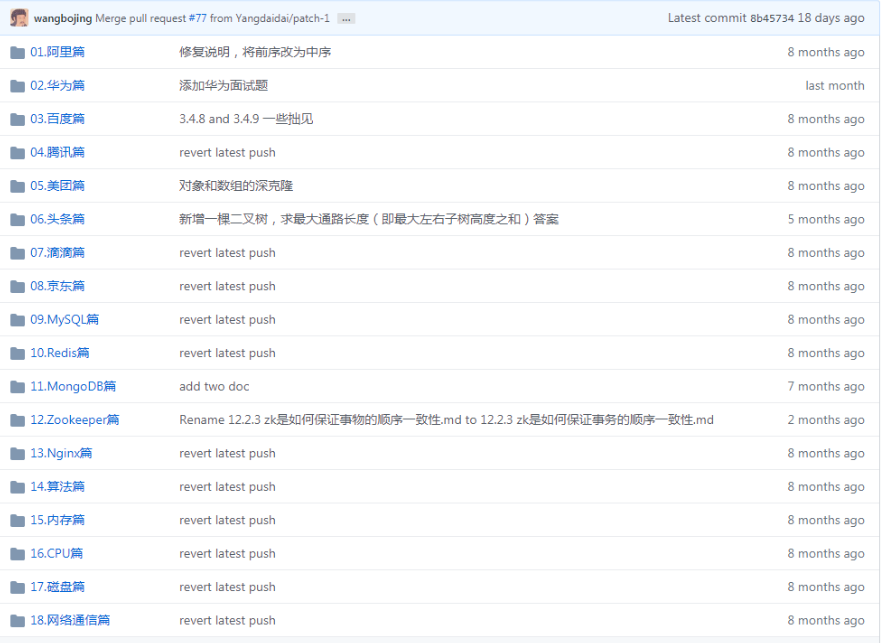The image size is (881, 643).
Task: Open the 11.MongoDB篇 folder link
Action: click(x=73, y=386)
